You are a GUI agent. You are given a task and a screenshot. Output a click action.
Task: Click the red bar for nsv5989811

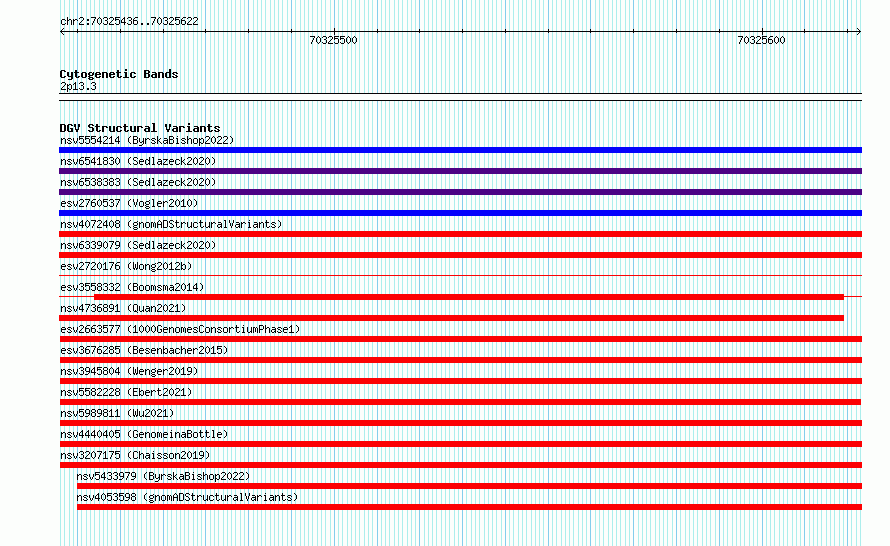(x=460, y=423)
